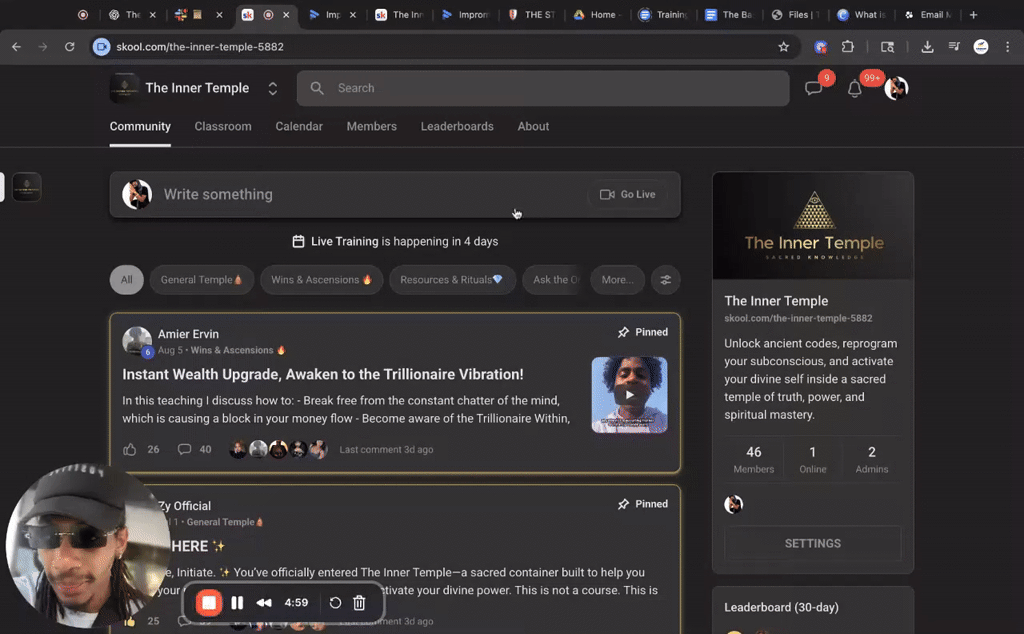Go forward with the browser forward arrow

coord(43,47)
